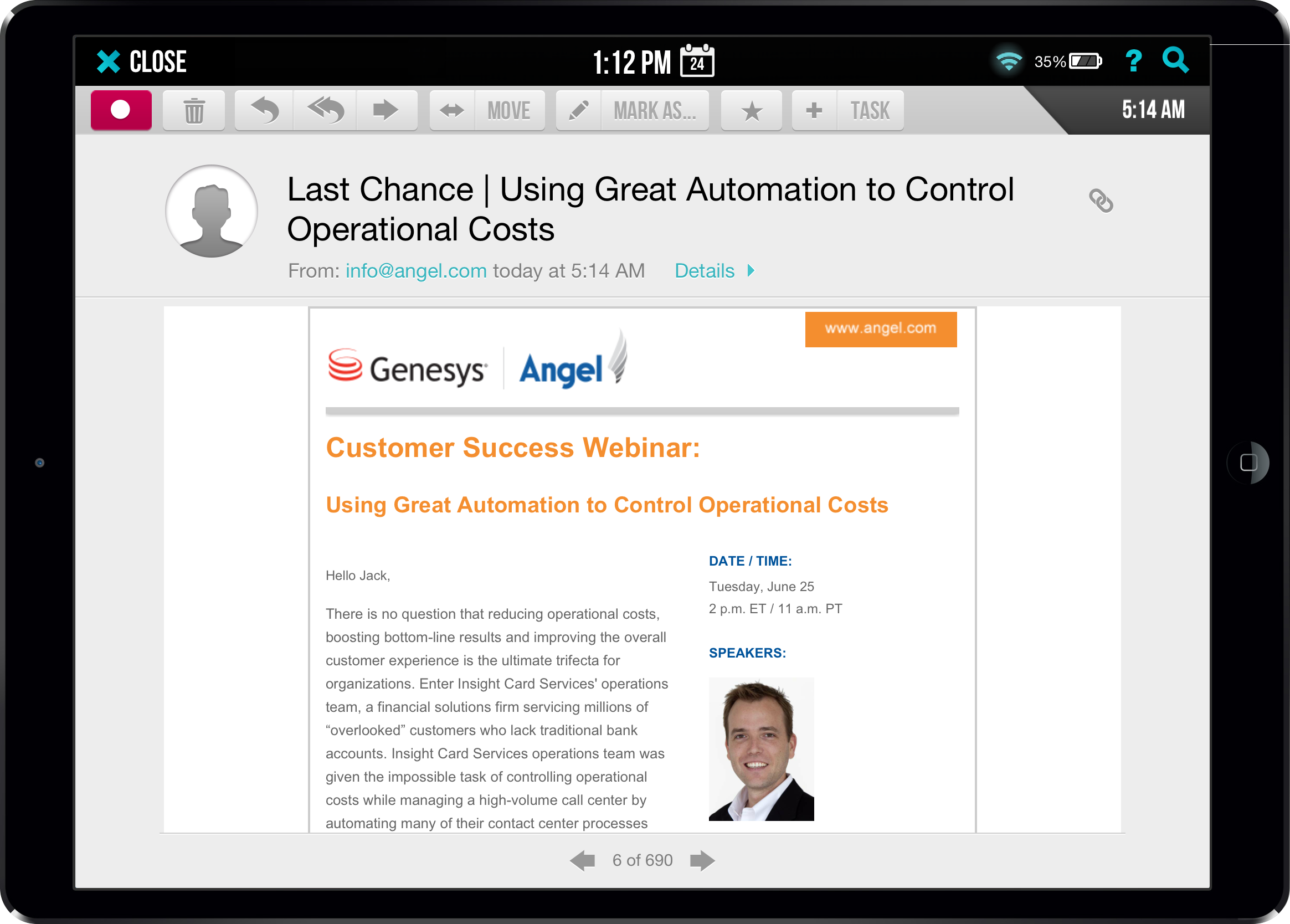Viewport: 1290px width, 924px height.
Task: Expand the message Details
Action: [714, 271]
